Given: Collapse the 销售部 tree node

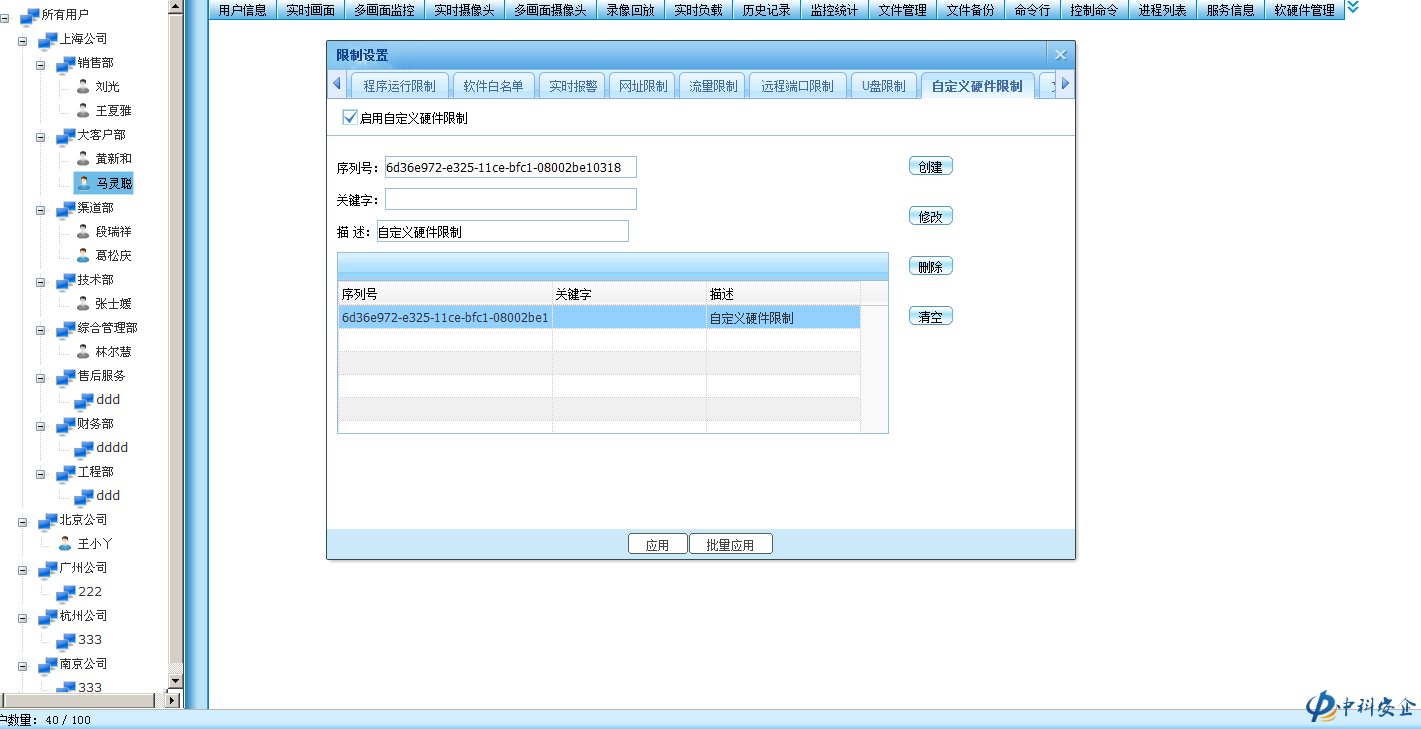Looking at the screenshot, I should tap(41, 64).
